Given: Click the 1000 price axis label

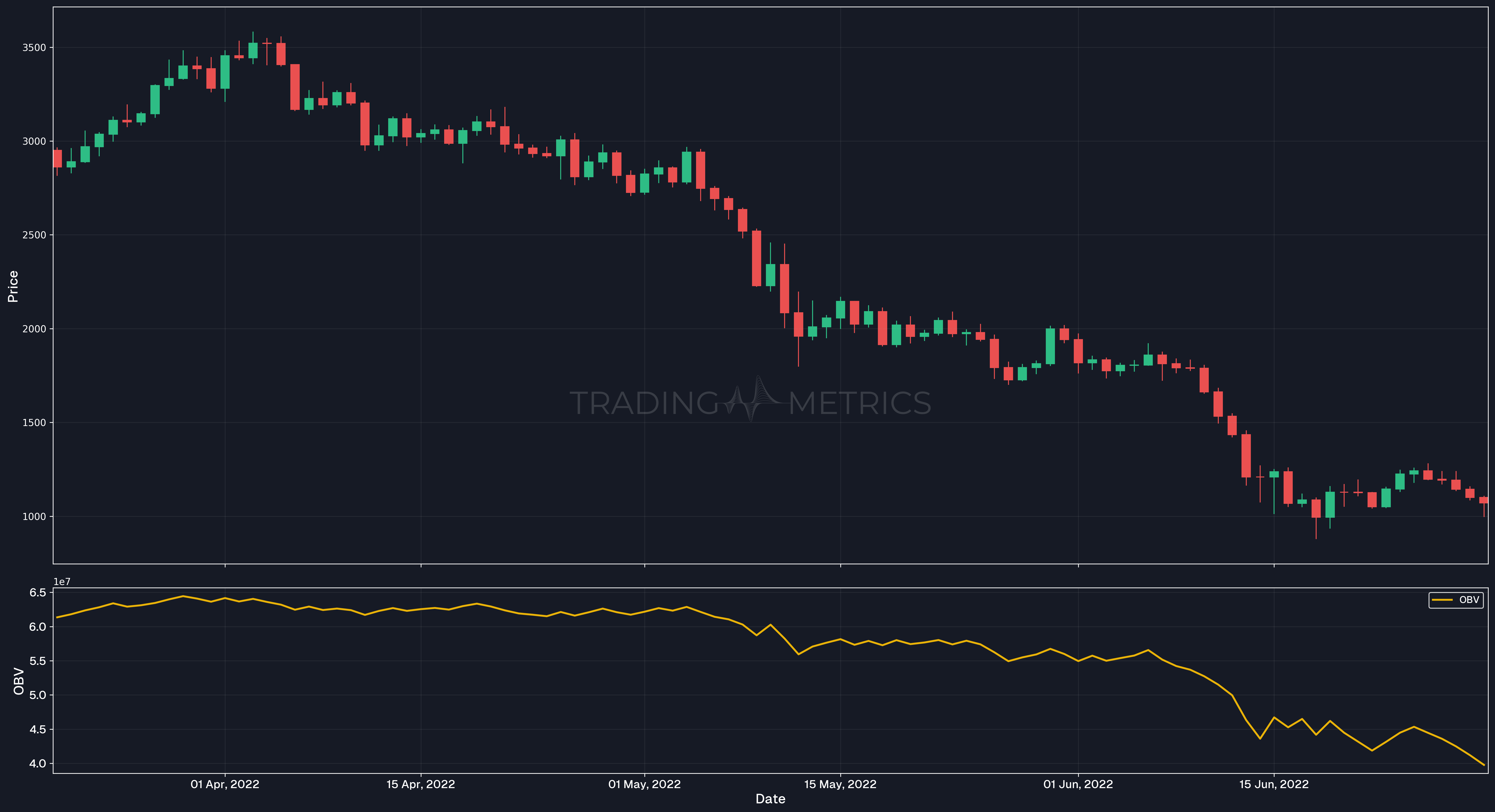Looking at the screenshot, I should (34, 516).
